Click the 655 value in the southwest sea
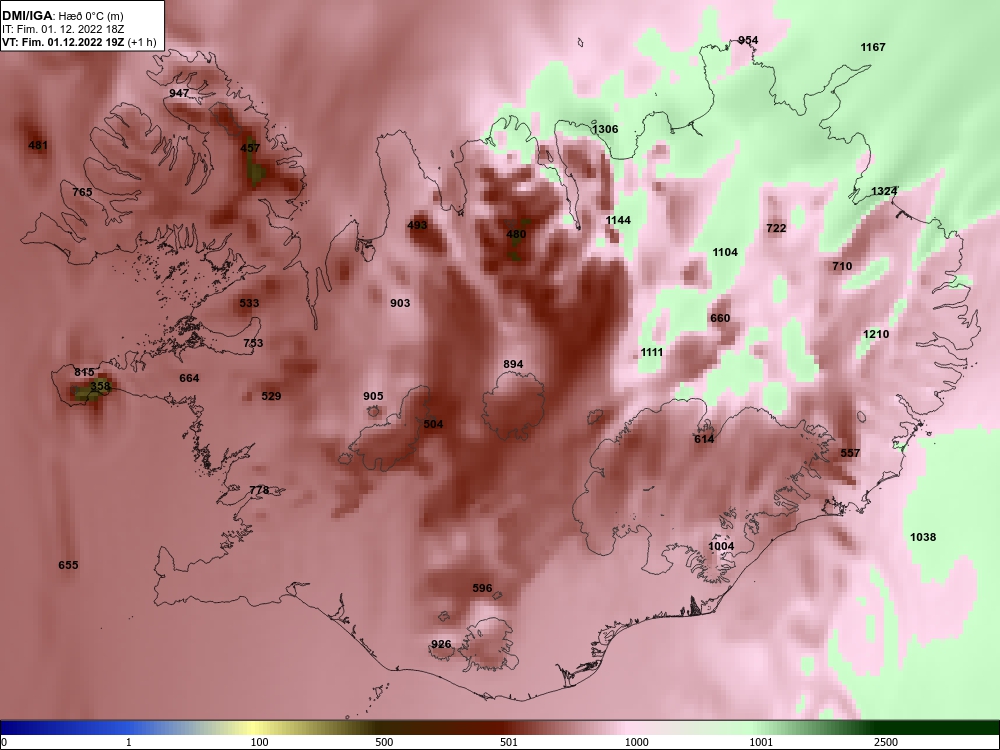This screenshot has width=1000, height=750. pos(68,565)
